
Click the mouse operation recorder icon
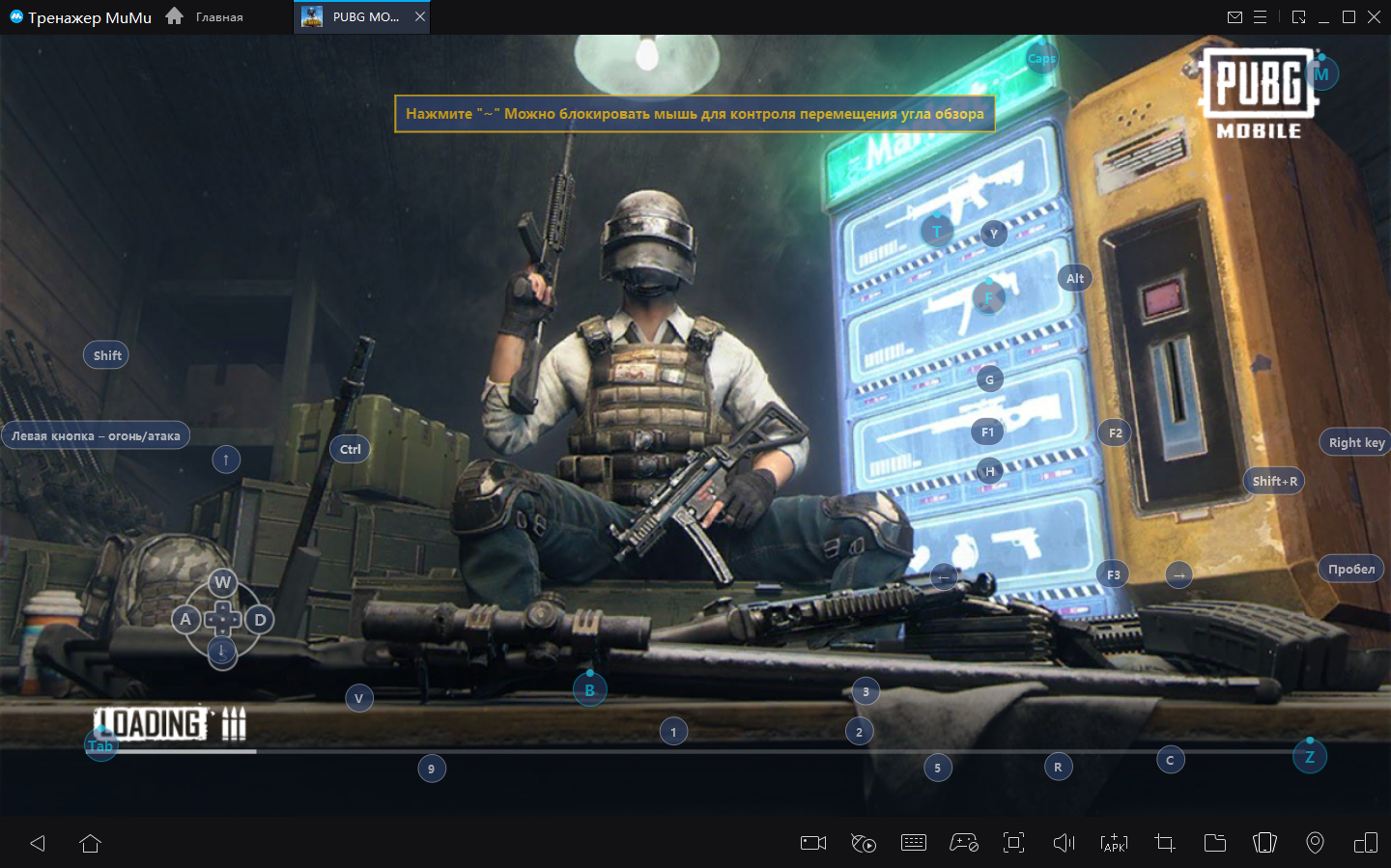tap(863, 843)
